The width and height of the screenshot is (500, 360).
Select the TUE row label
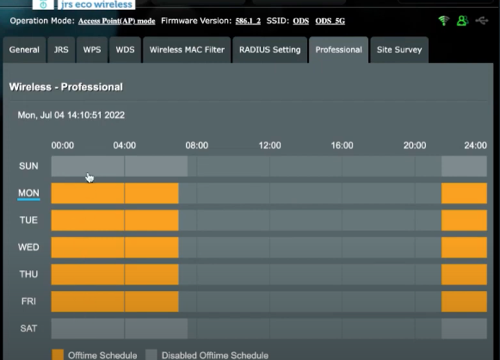(29, 220)
